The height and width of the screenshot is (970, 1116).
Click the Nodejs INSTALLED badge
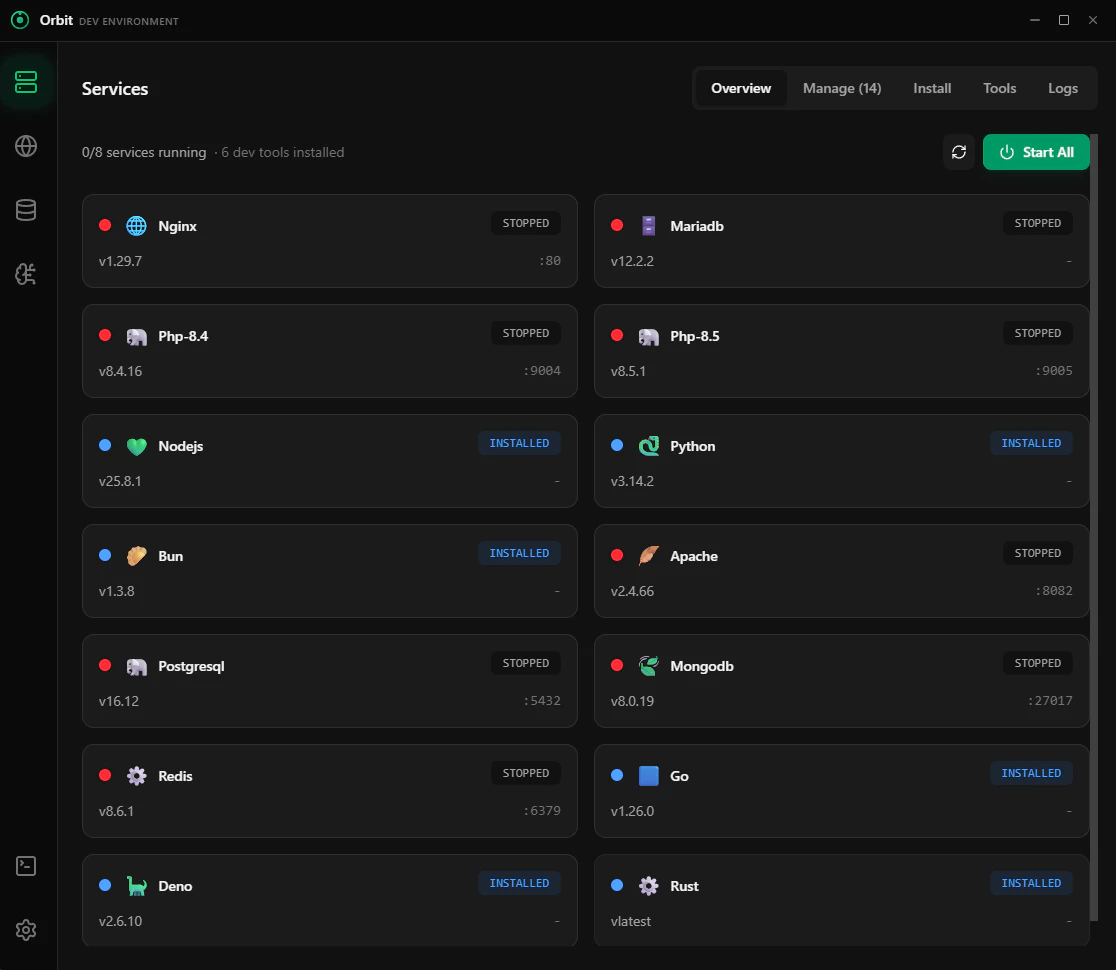(520, 443)
